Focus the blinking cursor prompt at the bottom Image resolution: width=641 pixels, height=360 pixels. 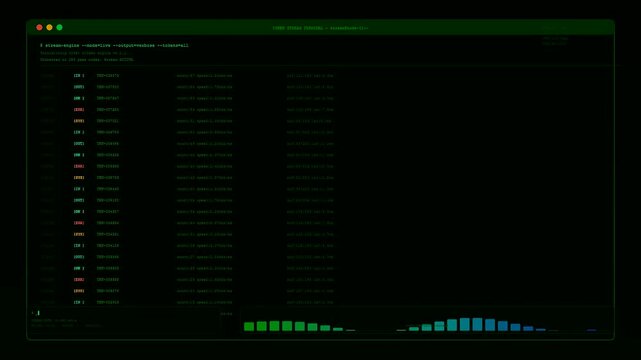click(x=38, y=313)
